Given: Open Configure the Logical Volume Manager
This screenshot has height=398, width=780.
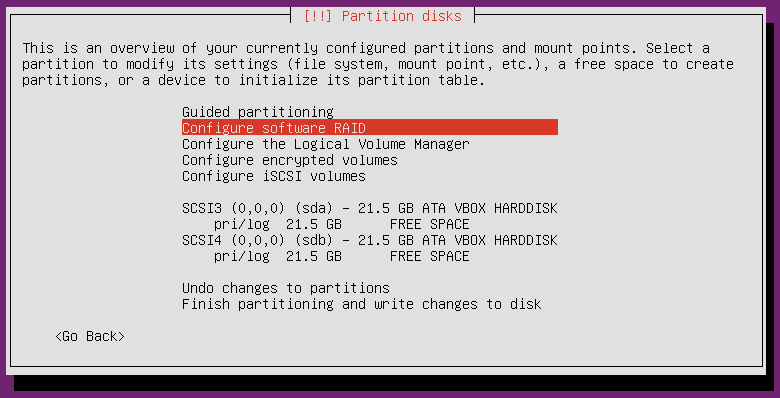Looking at the screenshot, I should point(325,144).
